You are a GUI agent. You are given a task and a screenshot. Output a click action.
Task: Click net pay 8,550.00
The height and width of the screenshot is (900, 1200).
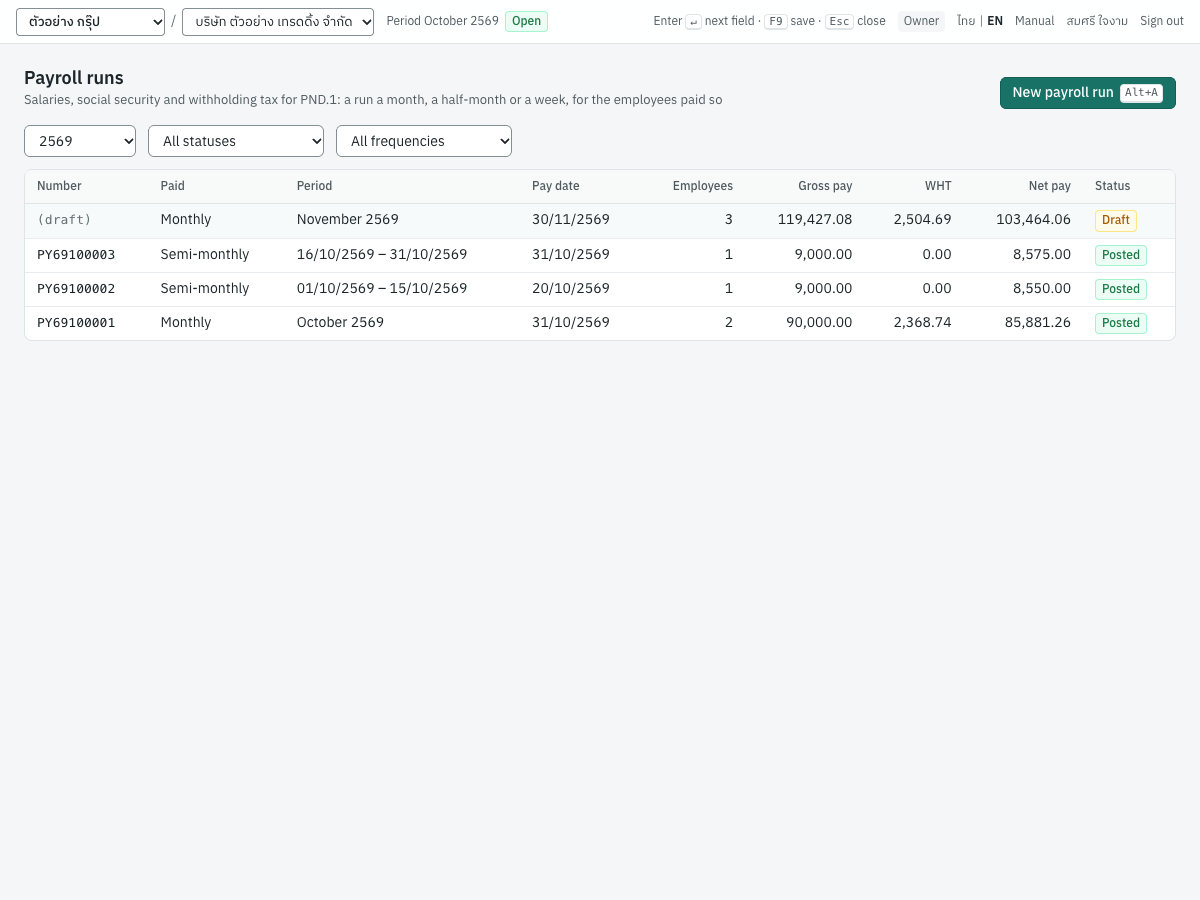click(1041, 289)
